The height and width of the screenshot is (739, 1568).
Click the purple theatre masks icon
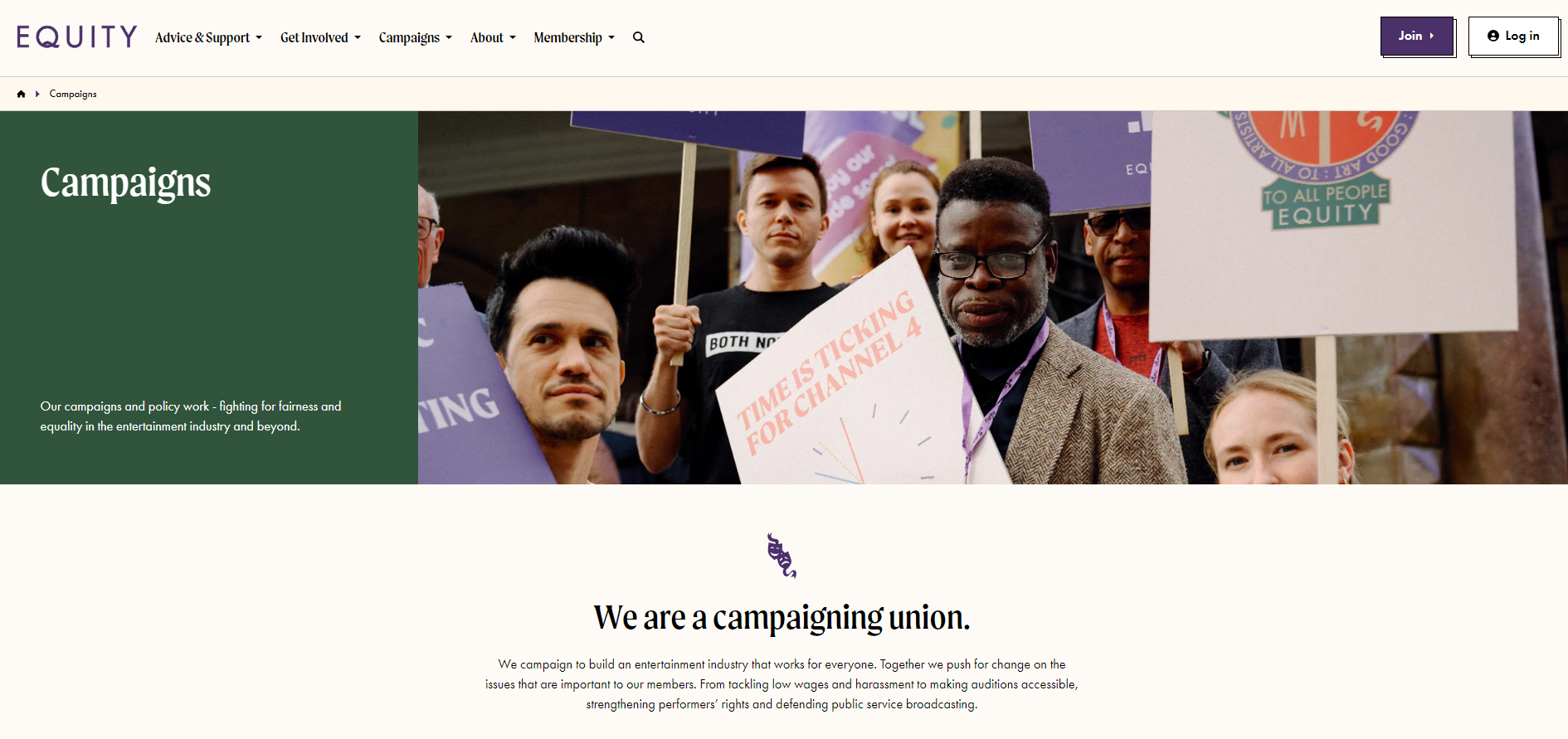click(x=782, y=556)
